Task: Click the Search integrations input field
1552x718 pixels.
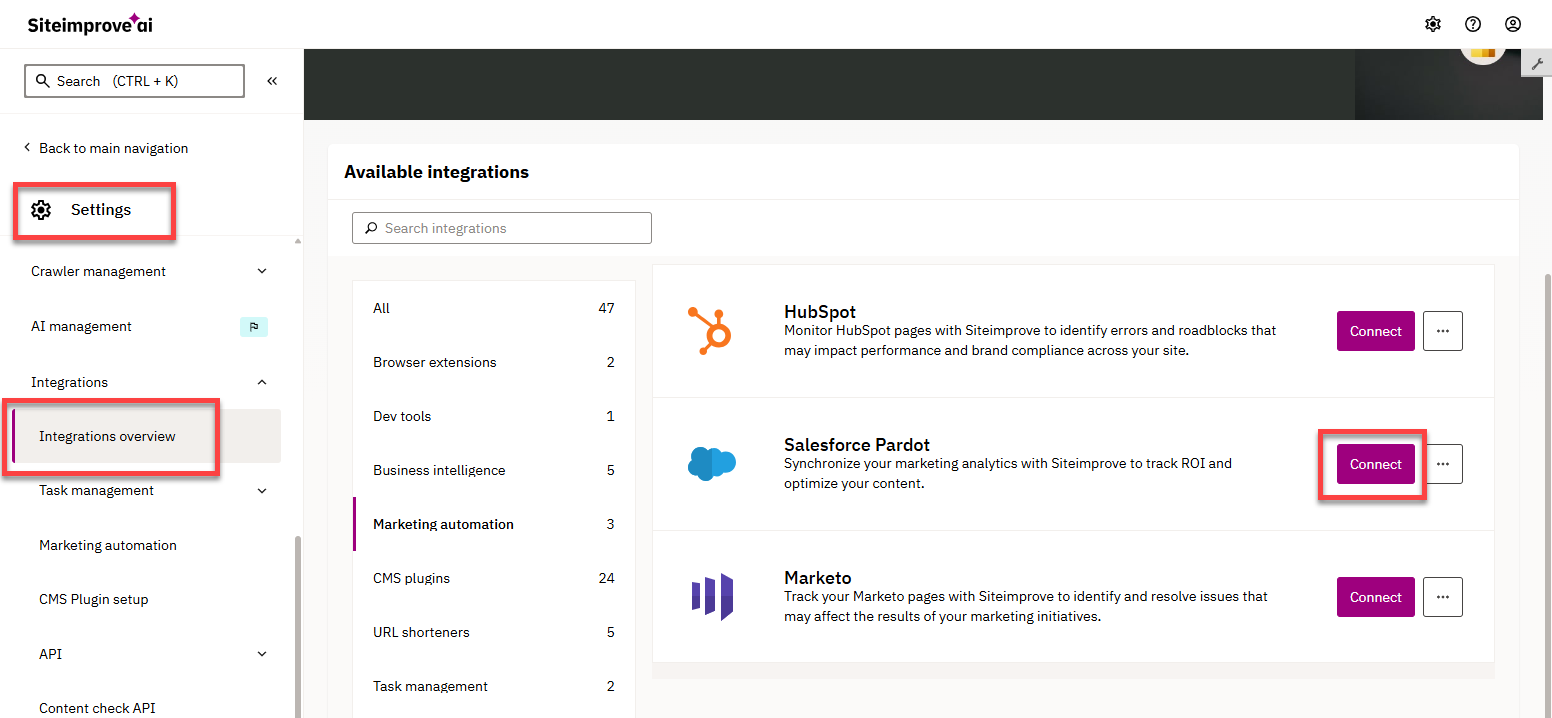Action: [501, 227]
